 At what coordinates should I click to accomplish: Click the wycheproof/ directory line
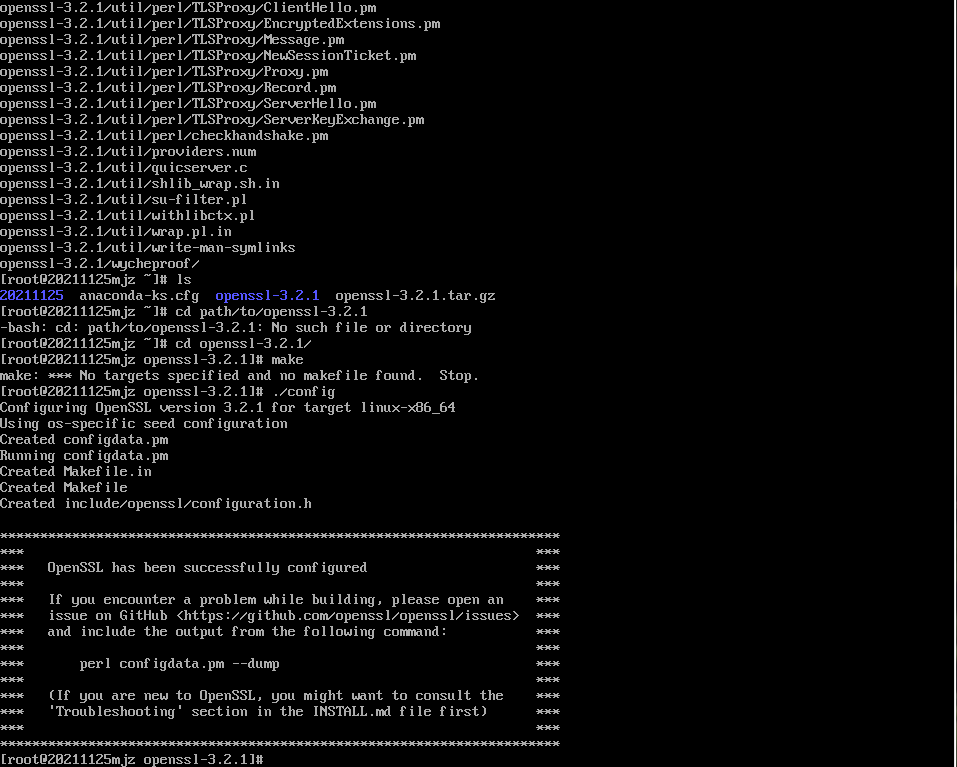pyautogui.click(x=100, y=264)
